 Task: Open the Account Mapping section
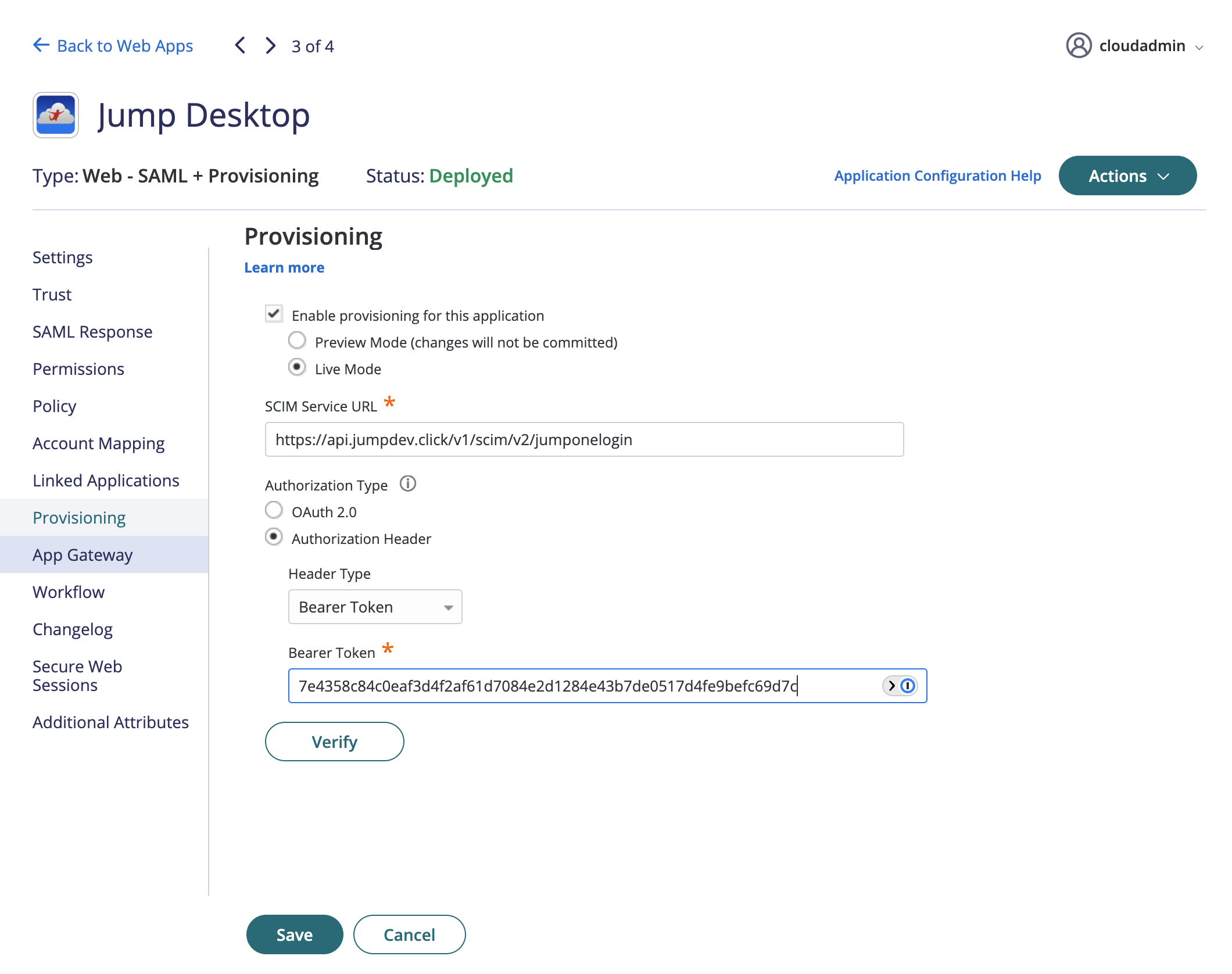pyautogui.click(x=99, y=443)
